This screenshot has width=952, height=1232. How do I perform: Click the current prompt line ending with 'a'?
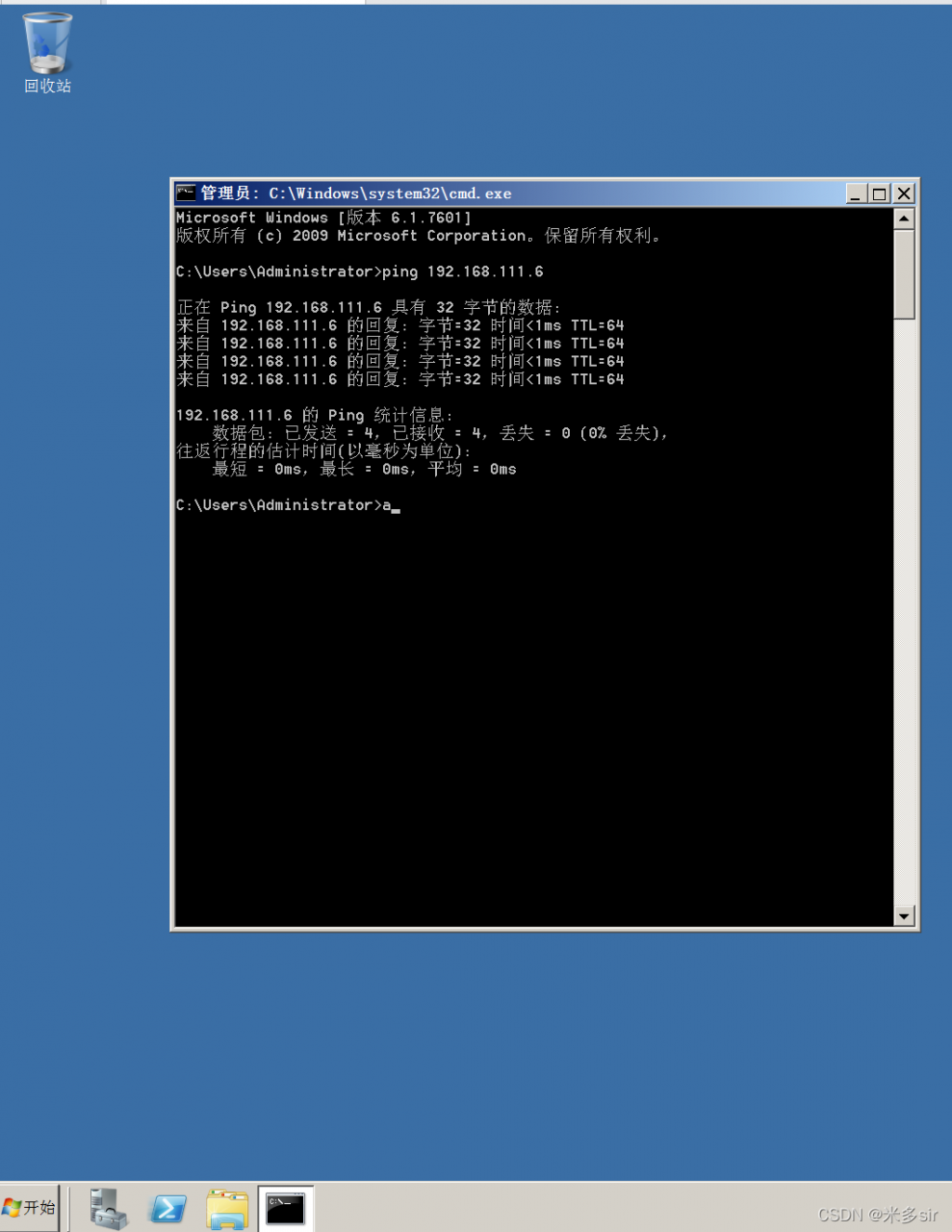[x=288, y=505]
